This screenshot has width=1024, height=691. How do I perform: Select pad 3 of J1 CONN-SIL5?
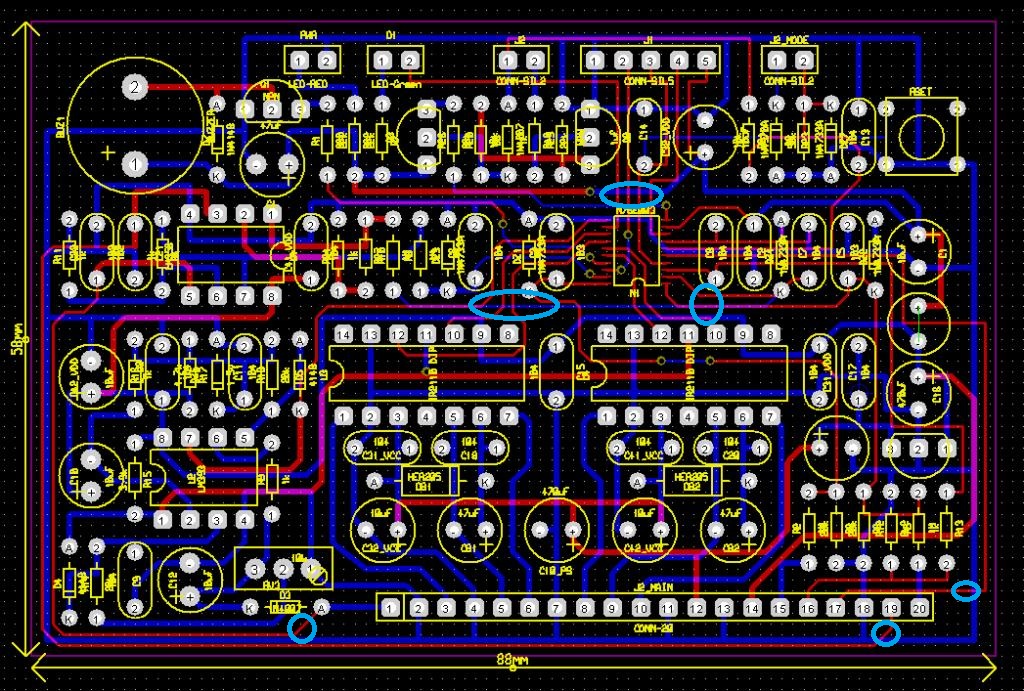click(x=650, y=61)
